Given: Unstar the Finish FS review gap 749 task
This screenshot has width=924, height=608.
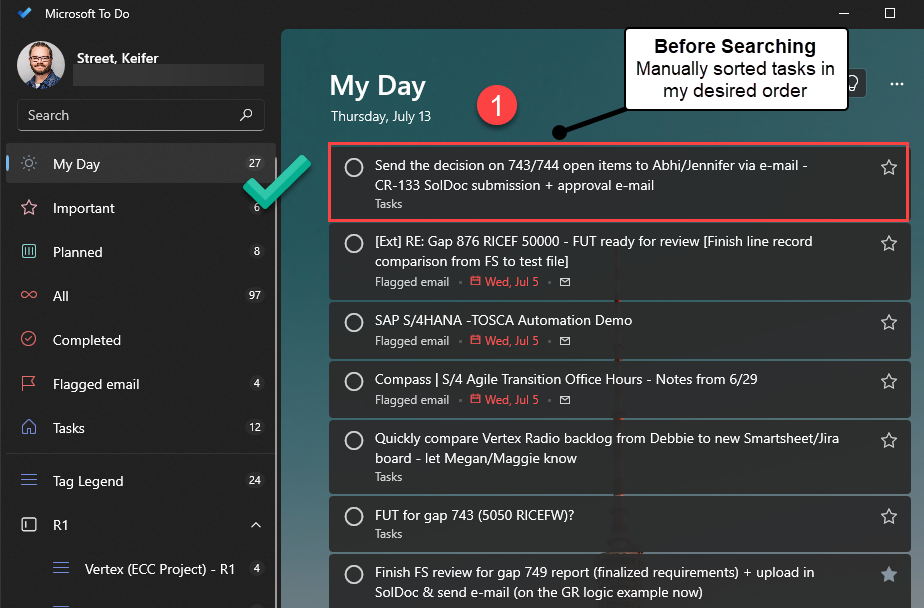Looking at the screenshot, I should [x=889, y=574].
